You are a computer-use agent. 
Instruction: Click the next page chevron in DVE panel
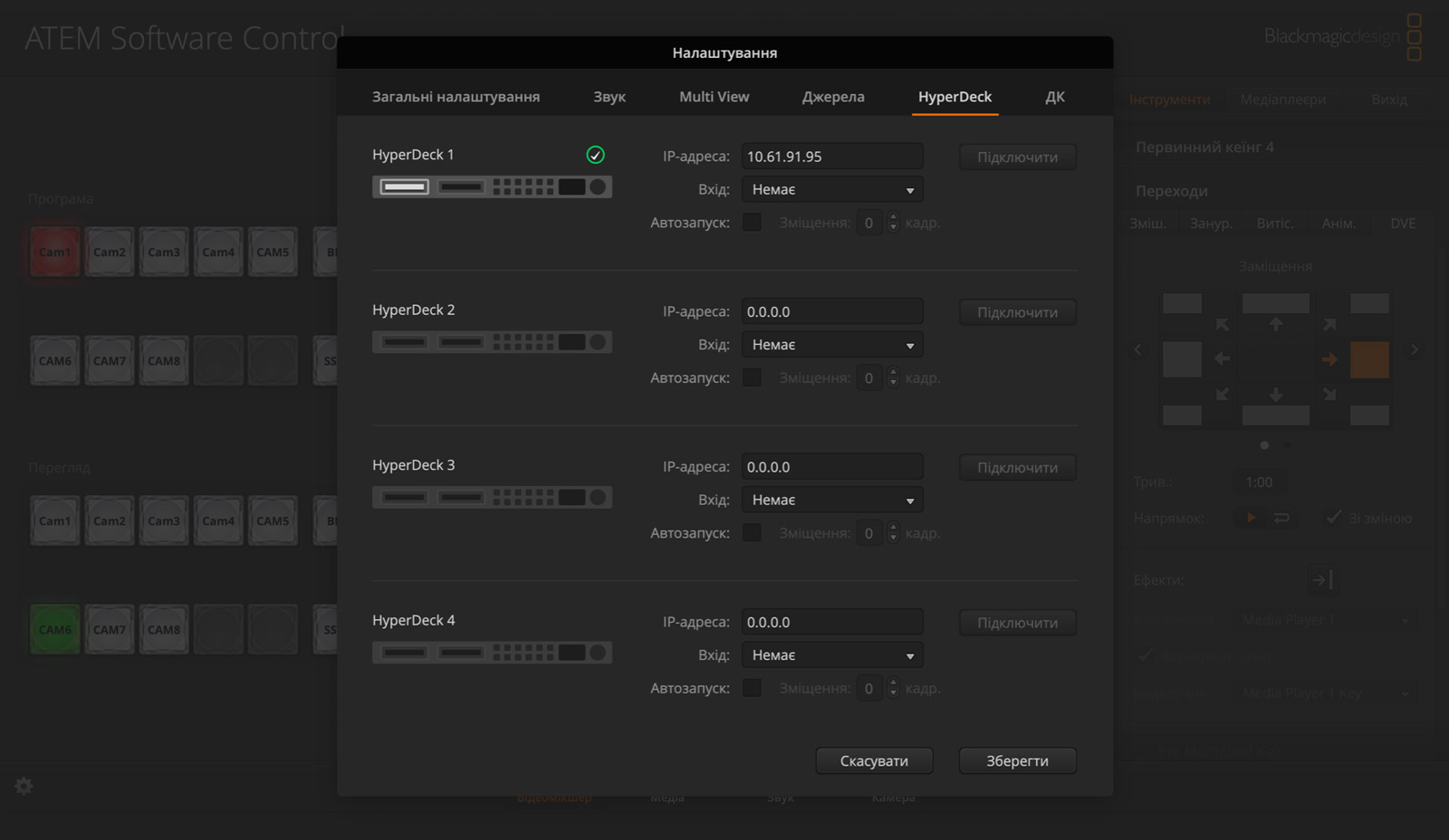point(1414,349)
